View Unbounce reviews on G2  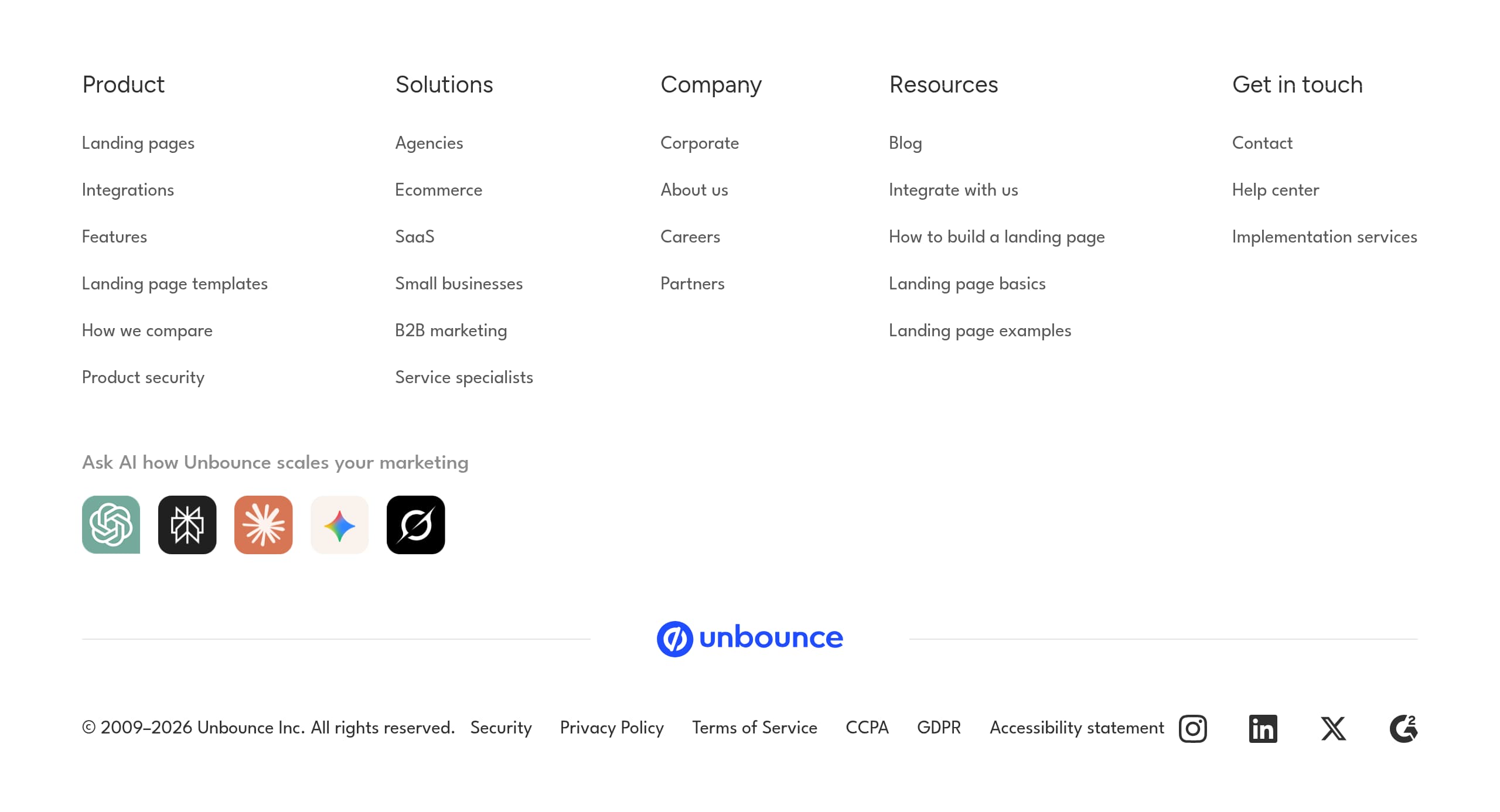point(1404,728)
